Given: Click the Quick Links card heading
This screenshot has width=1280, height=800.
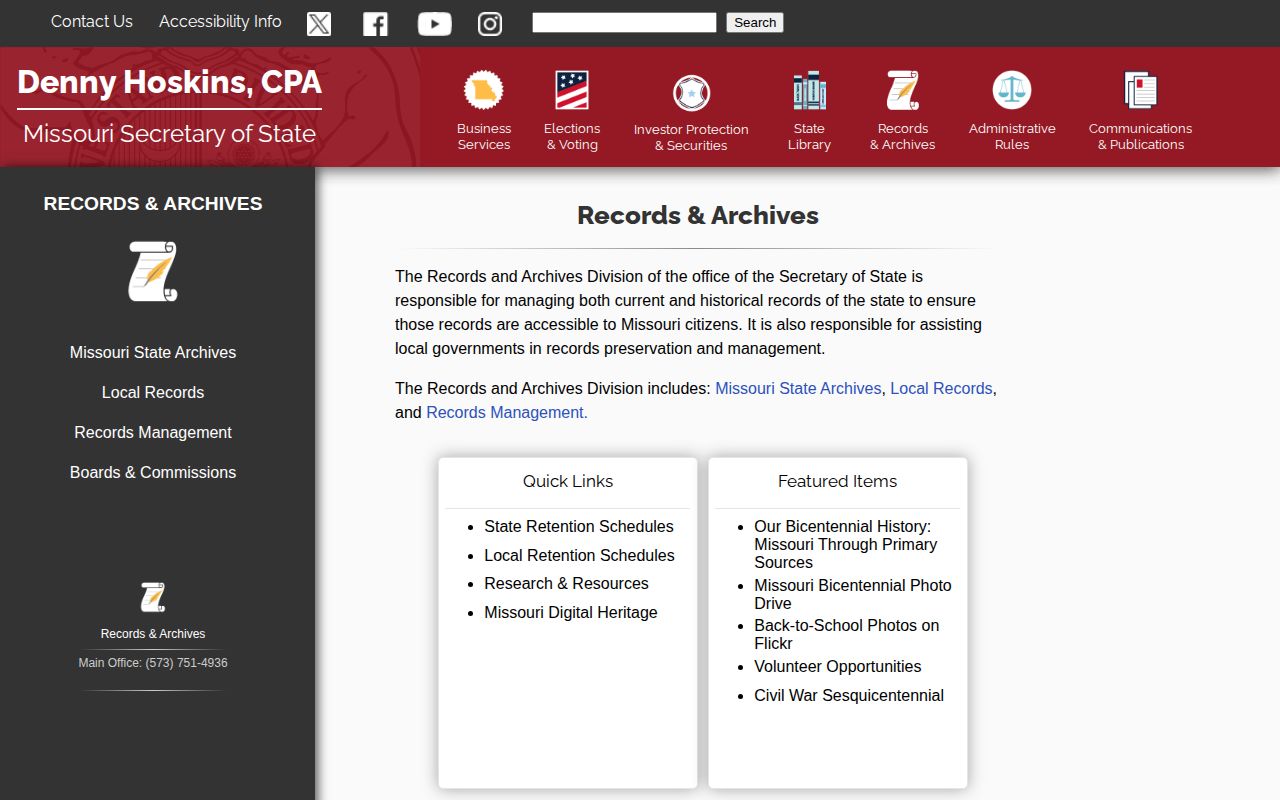Looking at the screenshot, I should [x=568, y=481].
